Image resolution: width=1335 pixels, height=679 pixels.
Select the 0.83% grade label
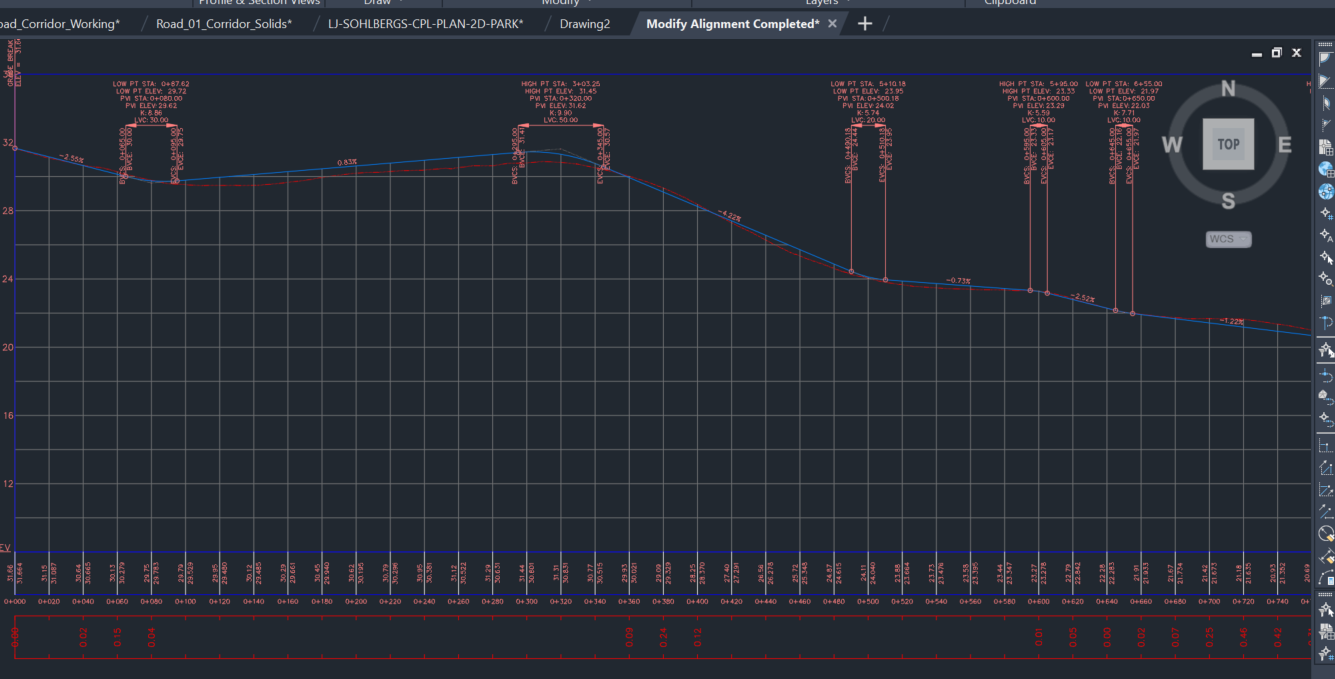coord(347,162)
